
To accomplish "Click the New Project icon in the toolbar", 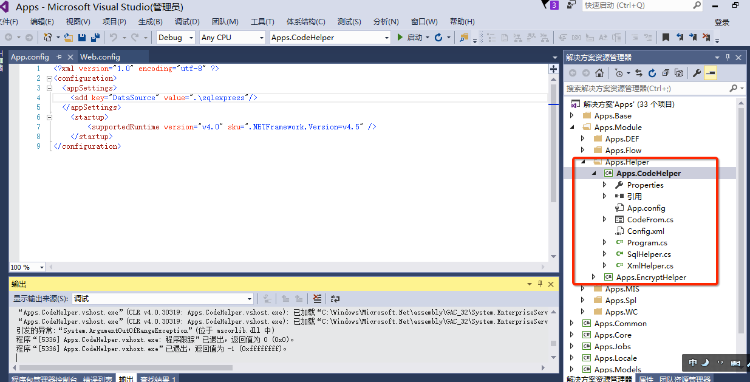I will click(48, 37).
